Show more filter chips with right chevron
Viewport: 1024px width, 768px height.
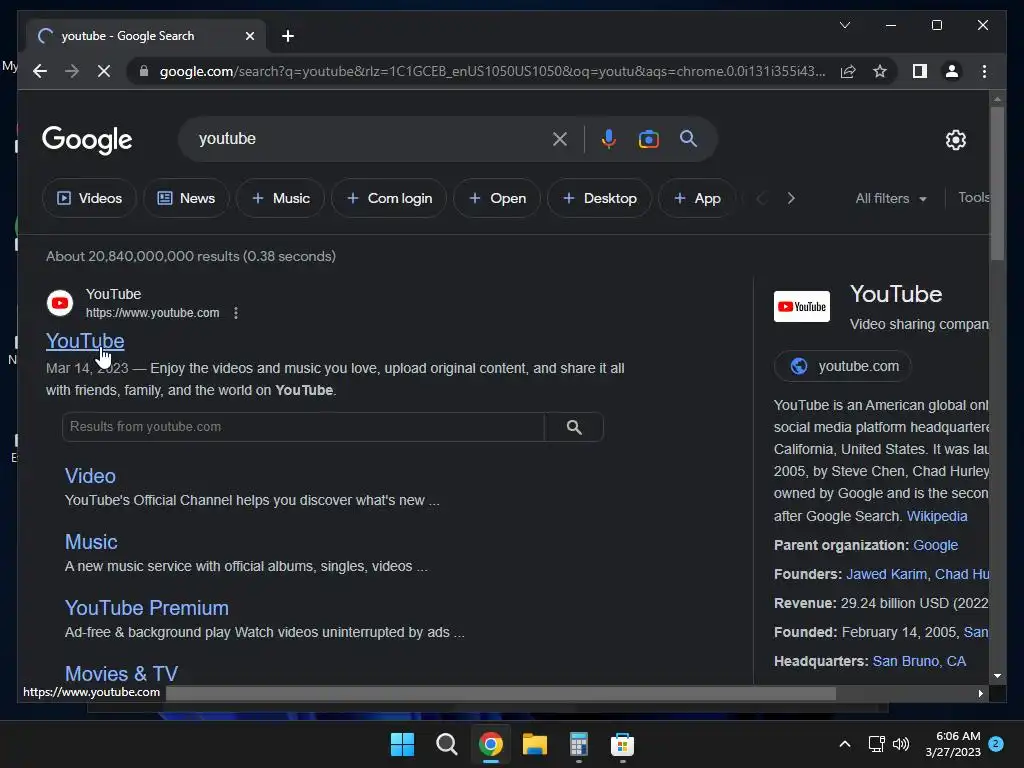(x=791, y=198)
